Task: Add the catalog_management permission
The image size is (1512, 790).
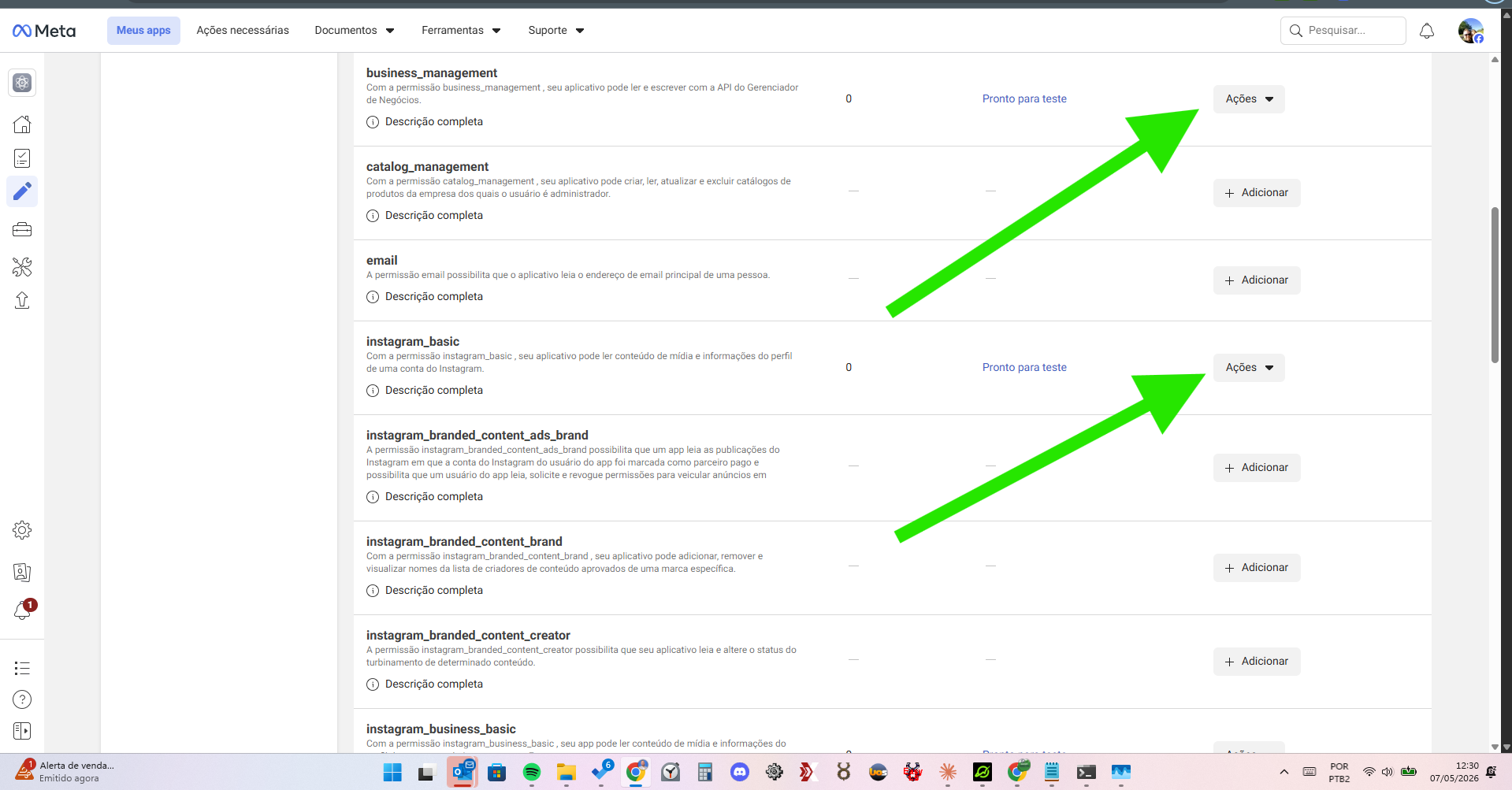Action: [x=1257, y=193]
